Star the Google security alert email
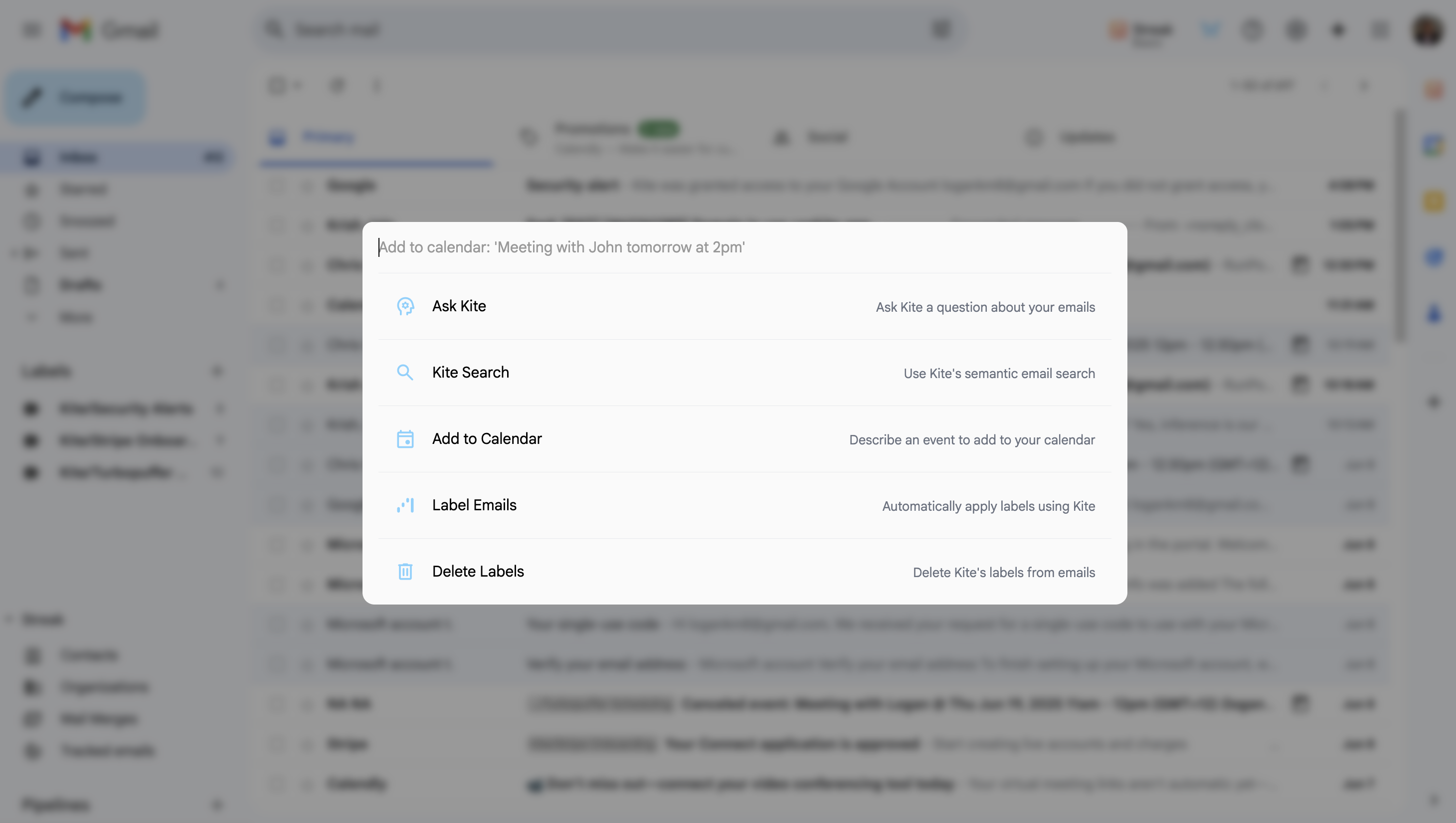The image size is (1456, 823). (x=307, y=186)
